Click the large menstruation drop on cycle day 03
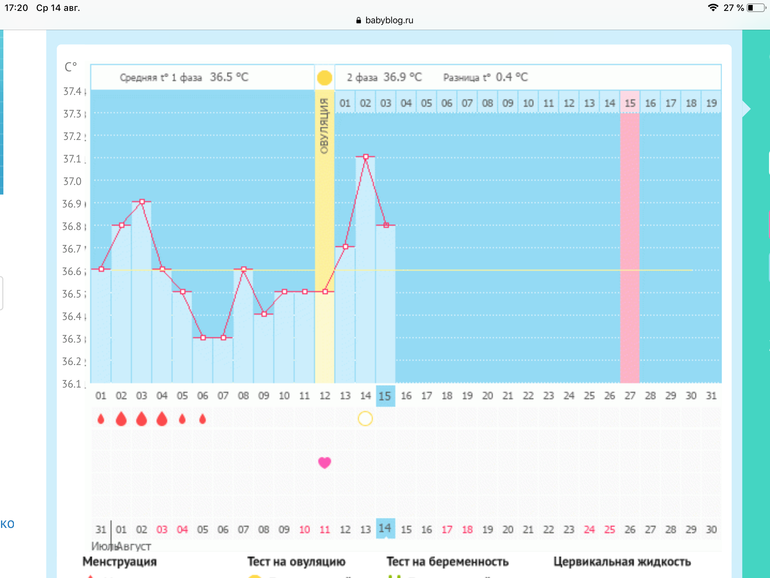 tap(142, 419)
